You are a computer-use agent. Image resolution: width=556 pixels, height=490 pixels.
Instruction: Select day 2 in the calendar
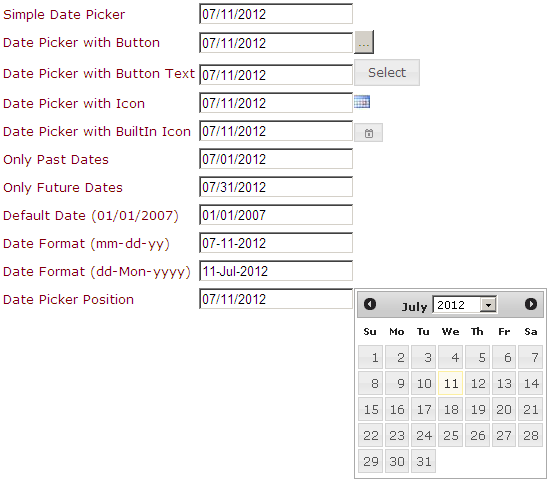[397, 357]
